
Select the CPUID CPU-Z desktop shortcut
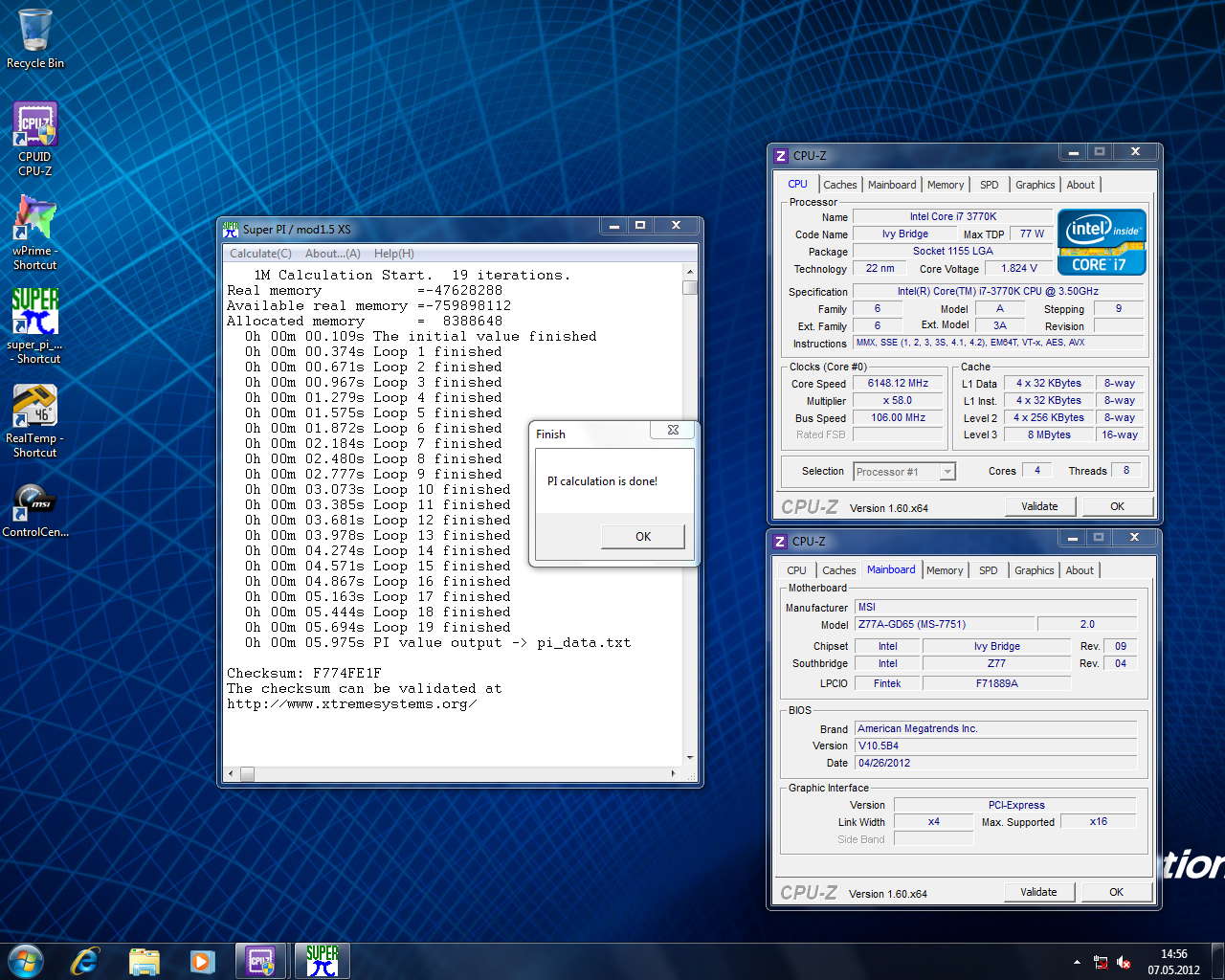(x=35, y=139)
